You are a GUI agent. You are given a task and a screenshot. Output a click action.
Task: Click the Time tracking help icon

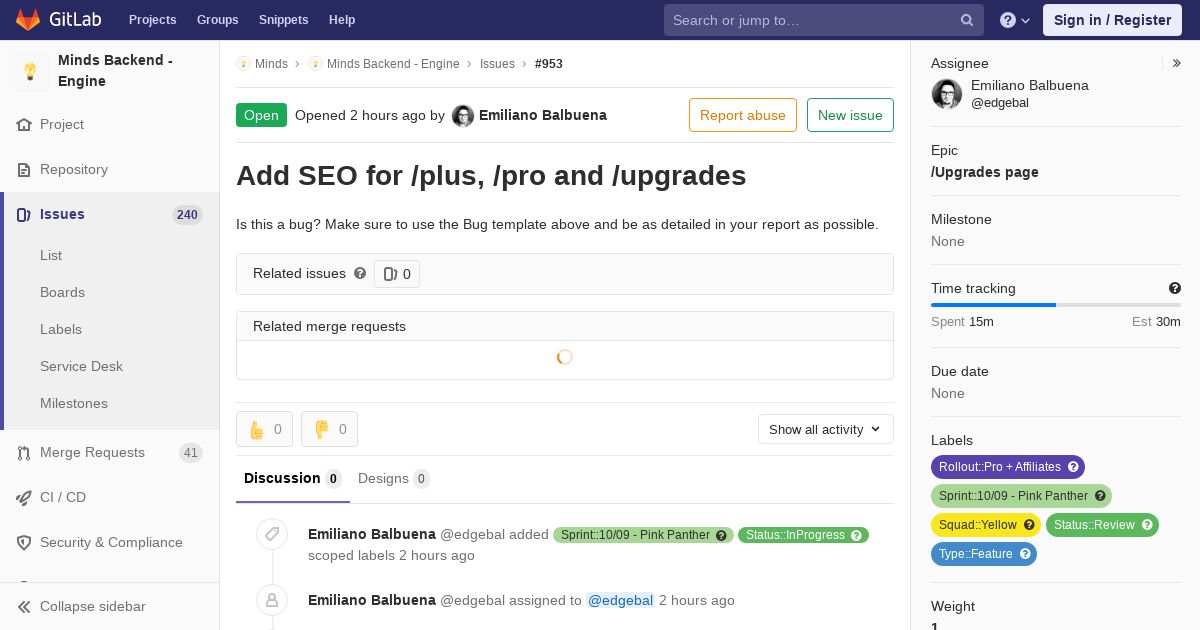(1175, 288)
